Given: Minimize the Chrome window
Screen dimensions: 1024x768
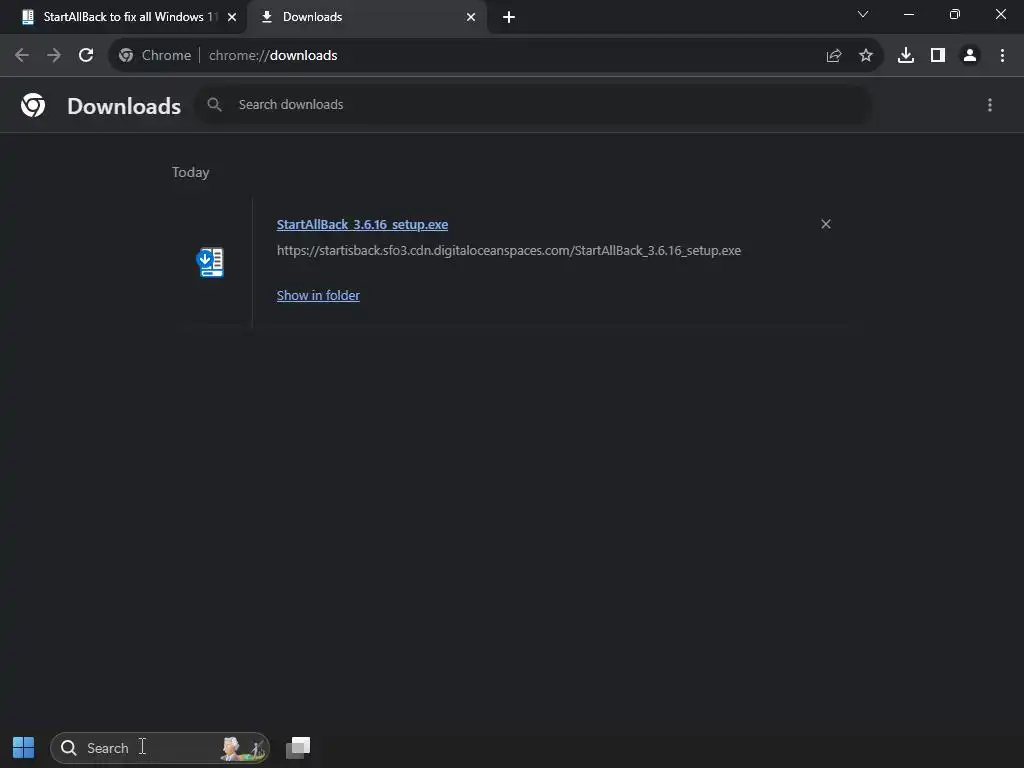Looking at the screenshot, I should click(908, 14).
